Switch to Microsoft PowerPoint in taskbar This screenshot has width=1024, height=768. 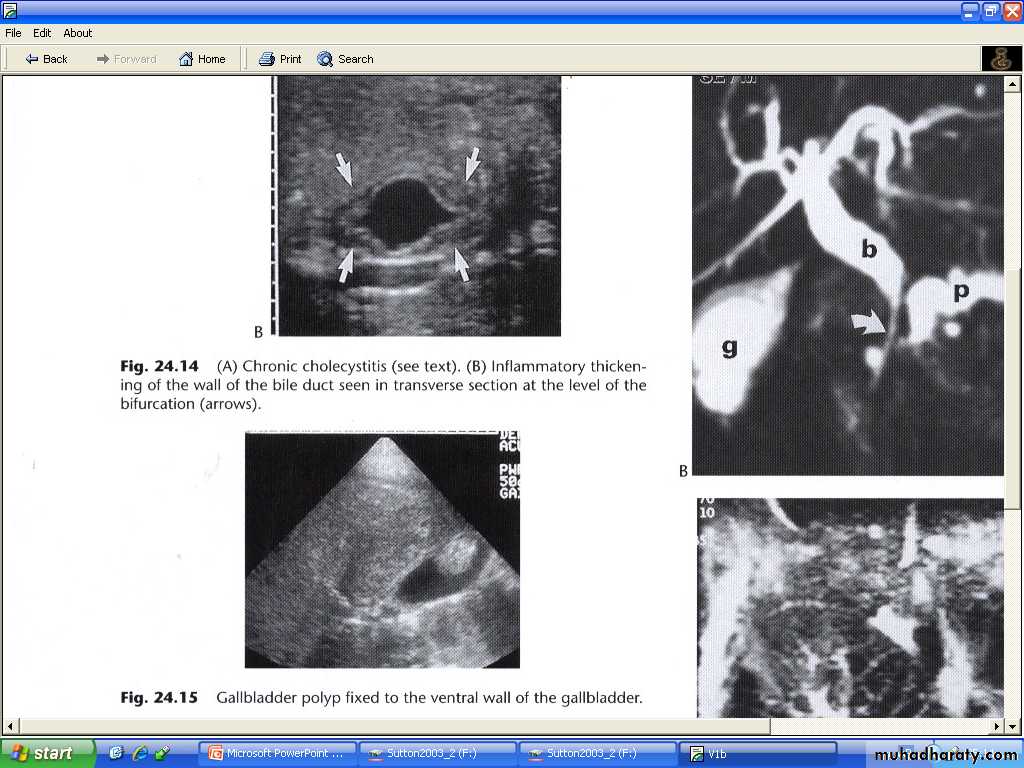tap(276, 754)
